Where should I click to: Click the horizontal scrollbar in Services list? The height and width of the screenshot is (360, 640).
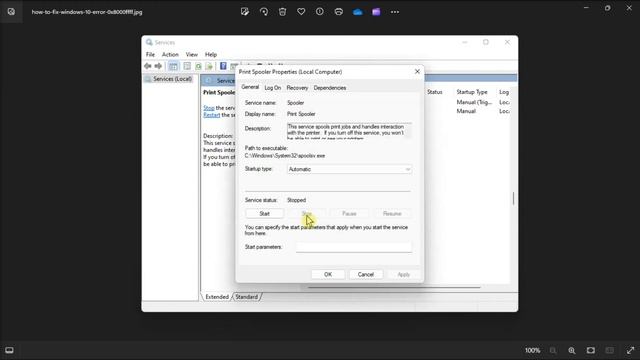pos(394,287)
